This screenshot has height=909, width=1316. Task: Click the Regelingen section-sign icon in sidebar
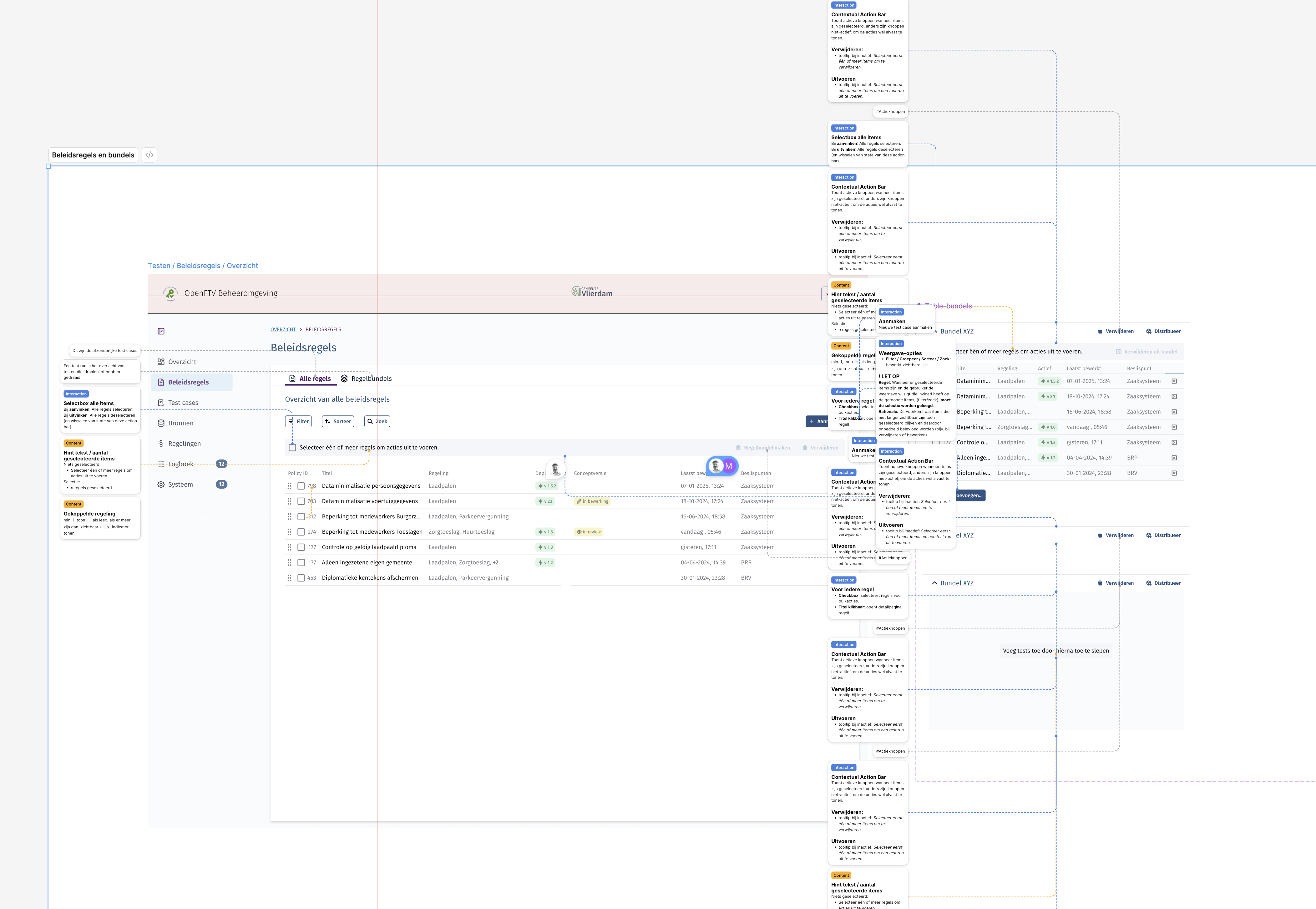[161, 444]
